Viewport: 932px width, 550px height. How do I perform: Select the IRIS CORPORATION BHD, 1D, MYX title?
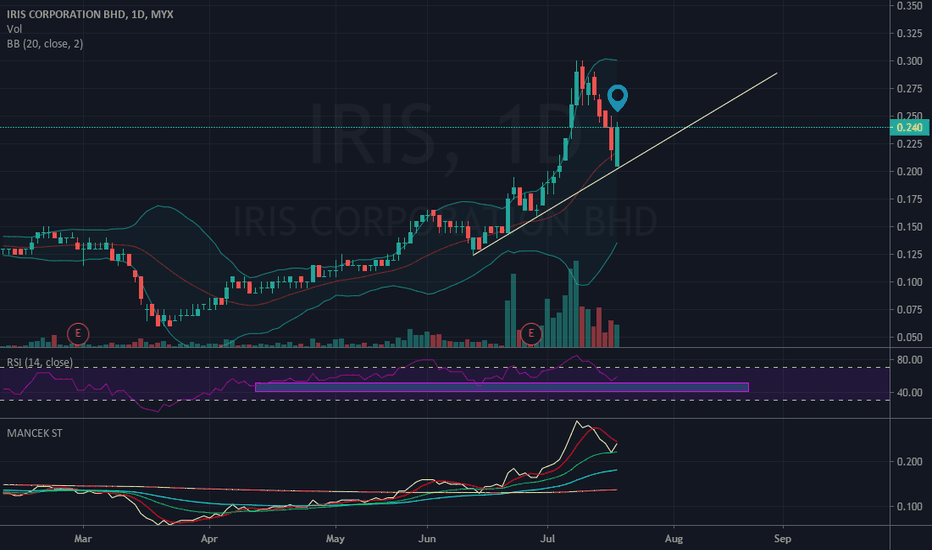90,14
